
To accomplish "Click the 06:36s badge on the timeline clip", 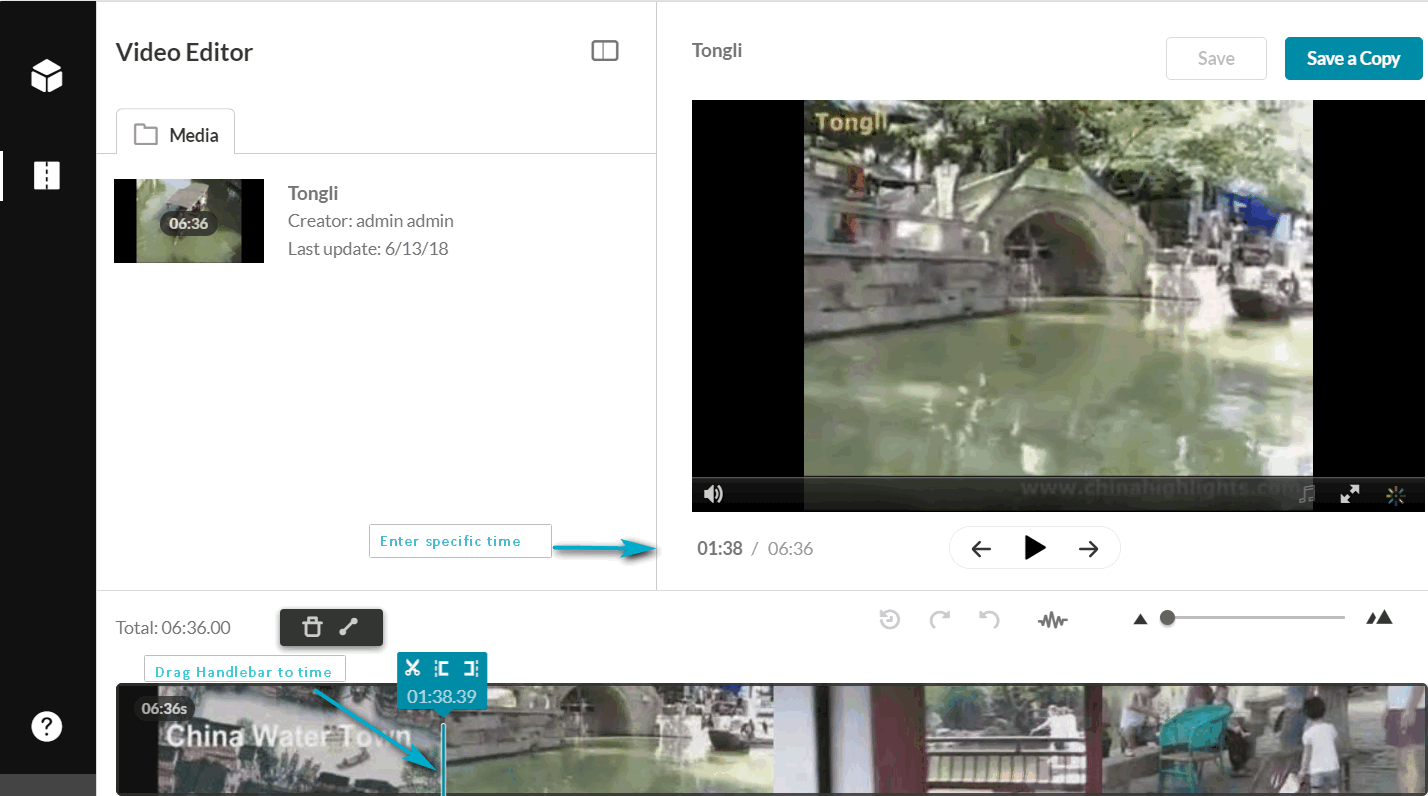I will tap(165, 709).
